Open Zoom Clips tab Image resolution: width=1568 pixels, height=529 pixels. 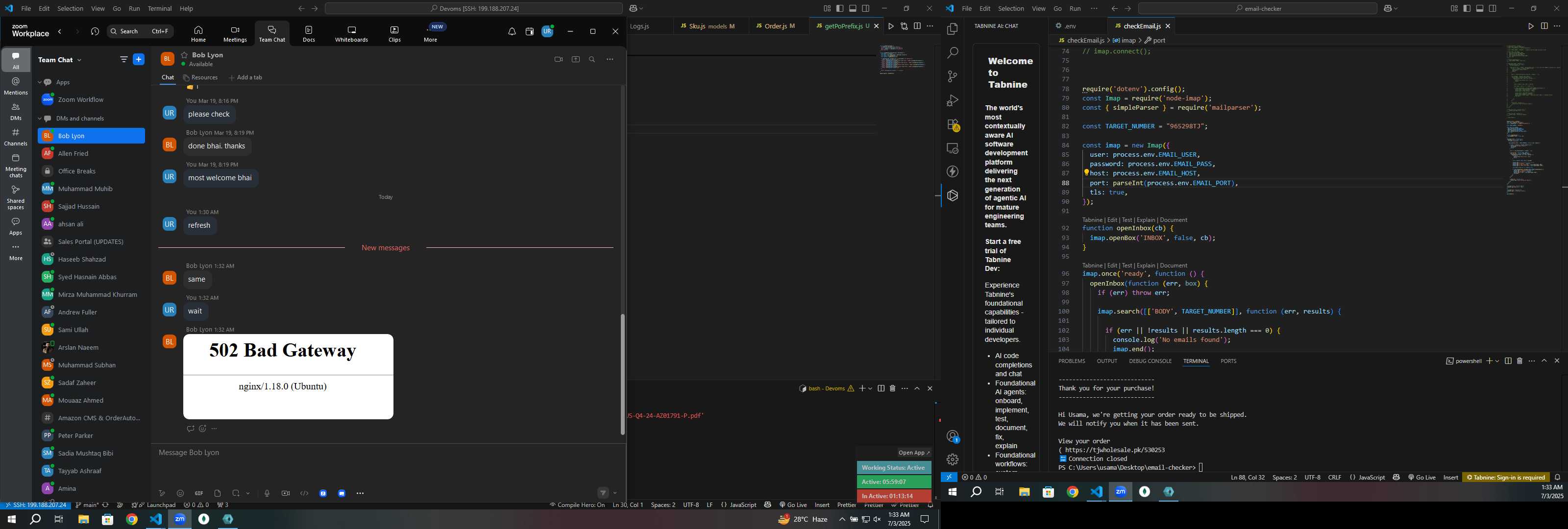394,33
